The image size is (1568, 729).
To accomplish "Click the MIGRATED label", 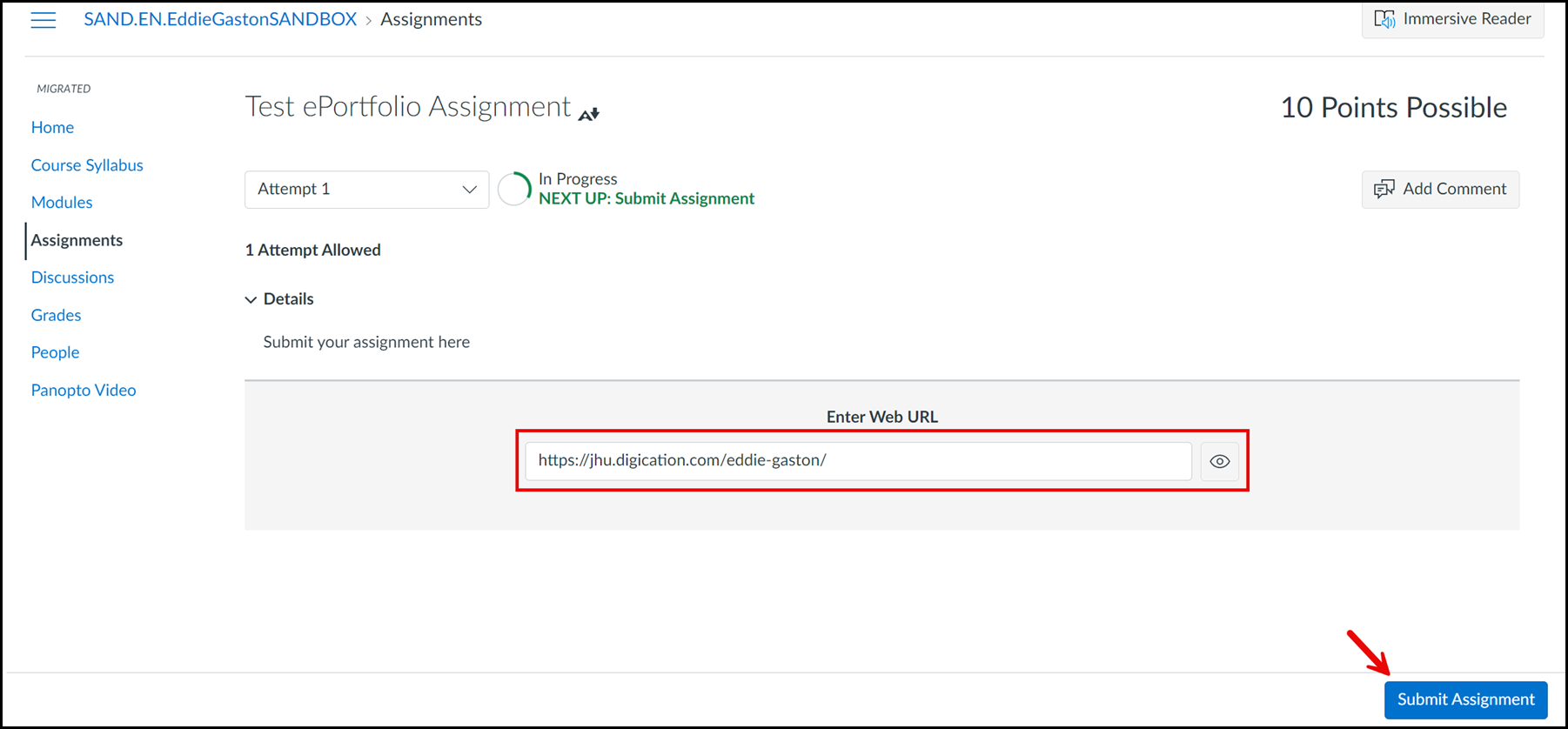I will pos(64,89).
